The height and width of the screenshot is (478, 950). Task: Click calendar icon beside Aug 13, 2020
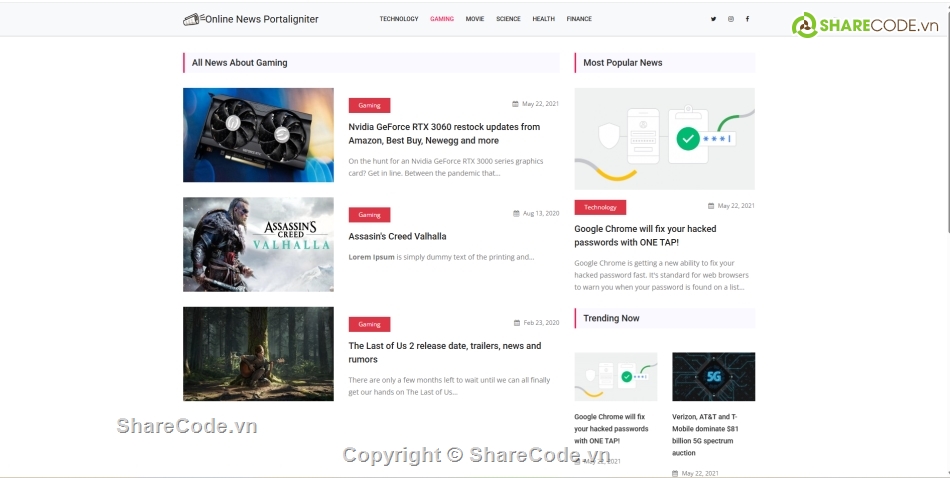[516, 213]
